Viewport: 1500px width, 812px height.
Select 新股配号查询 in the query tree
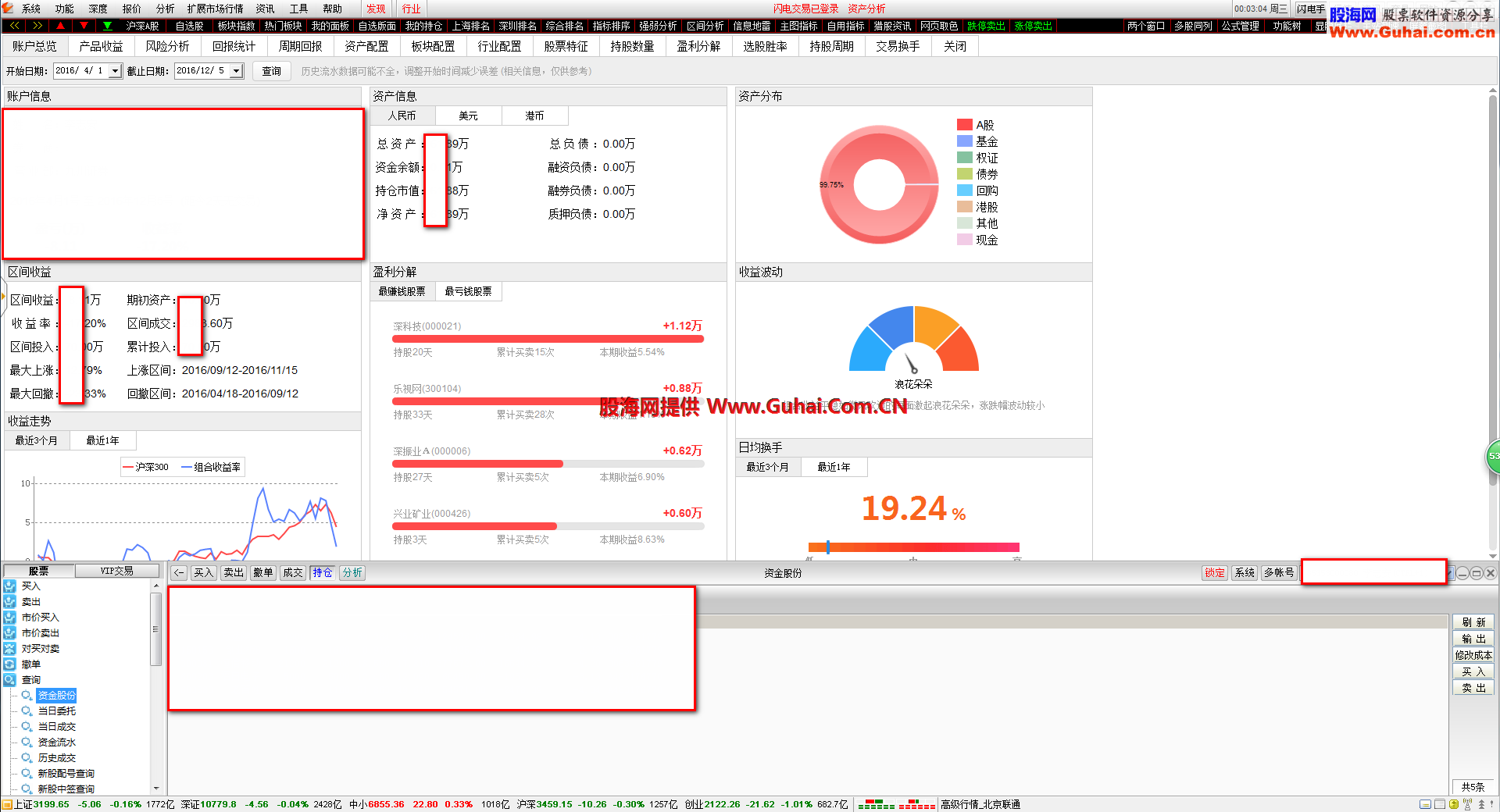click(66, 774)
